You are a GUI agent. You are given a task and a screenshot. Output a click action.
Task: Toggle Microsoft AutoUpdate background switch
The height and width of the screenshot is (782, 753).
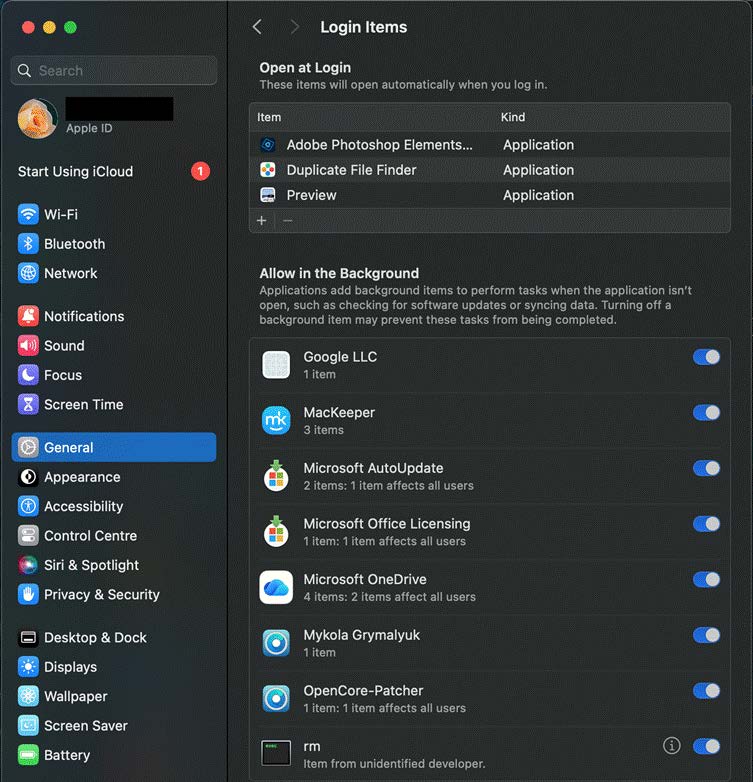coord(706,468)
